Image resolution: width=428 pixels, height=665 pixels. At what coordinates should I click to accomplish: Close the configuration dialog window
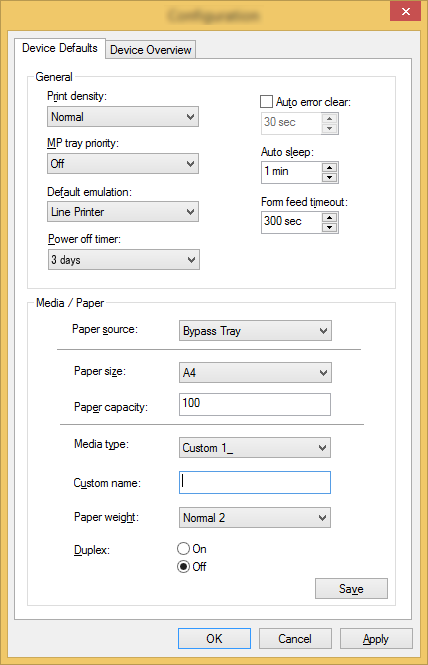(406, 11)
